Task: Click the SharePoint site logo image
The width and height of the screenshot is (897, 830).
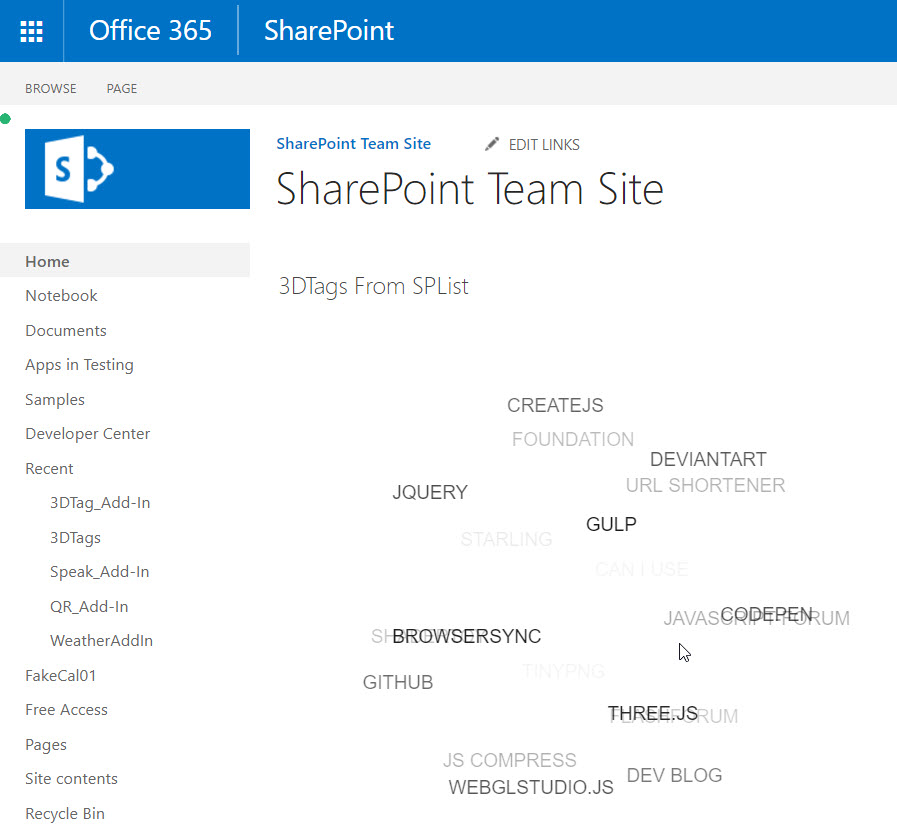Action: (x=137, y=169)
